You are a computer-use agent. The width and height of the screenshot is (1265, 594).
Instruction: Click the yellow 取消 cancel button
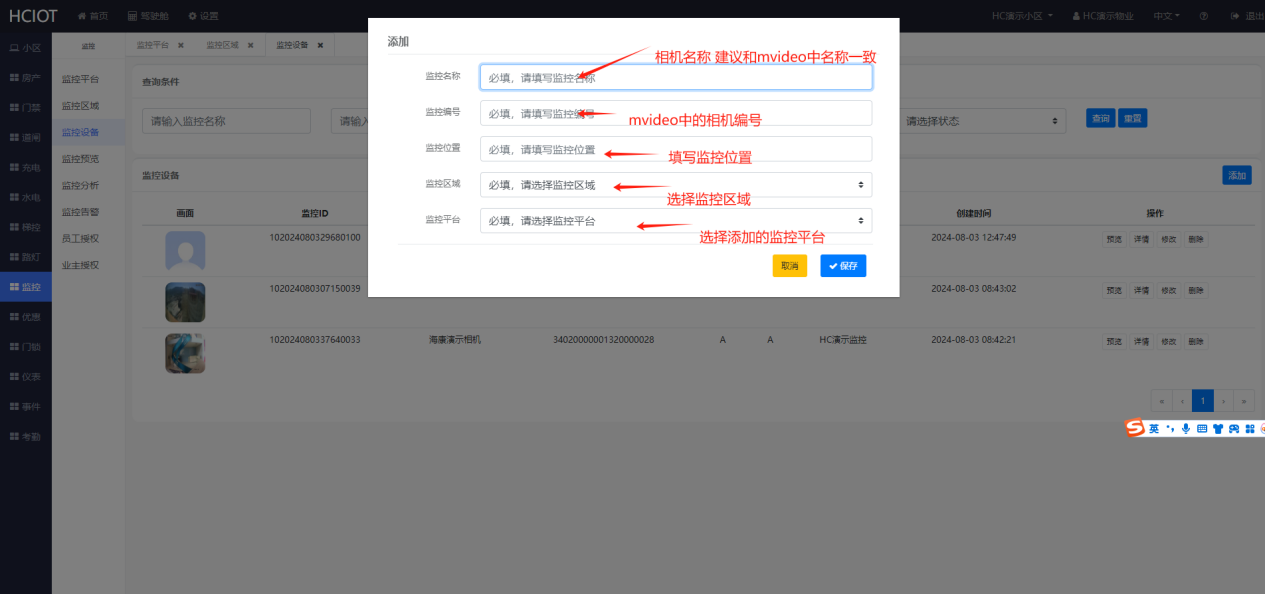point(789,266)
